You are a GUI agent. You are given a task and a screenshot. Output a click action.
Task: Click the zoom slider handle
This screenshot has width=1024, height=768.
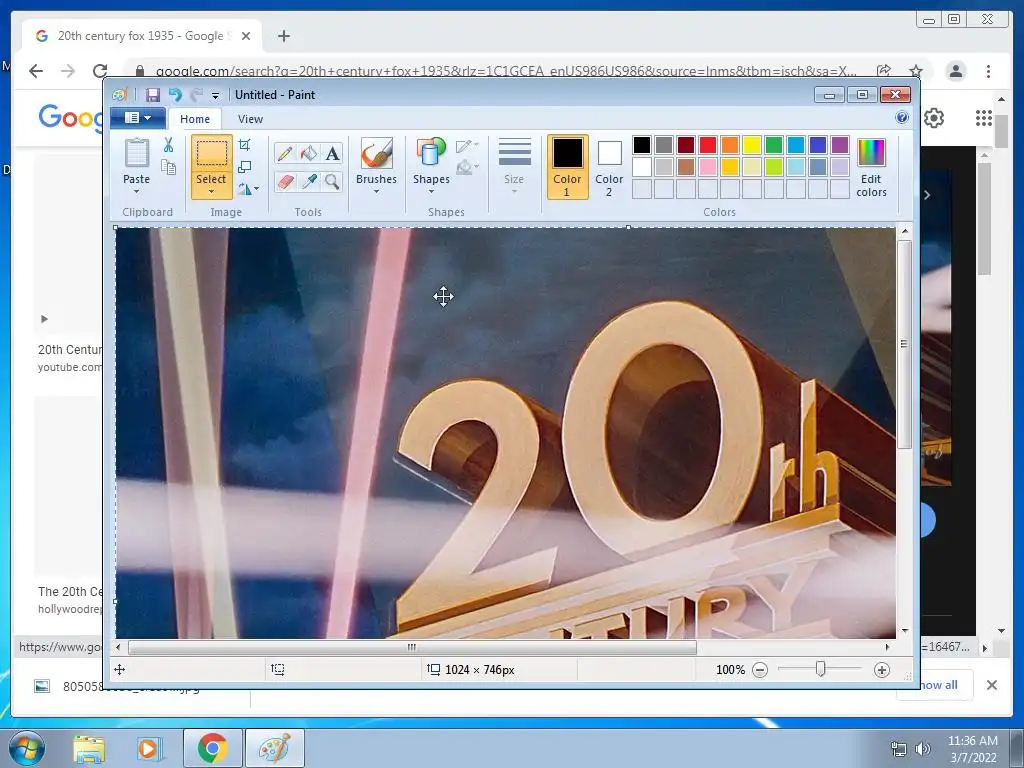(821, 669)
